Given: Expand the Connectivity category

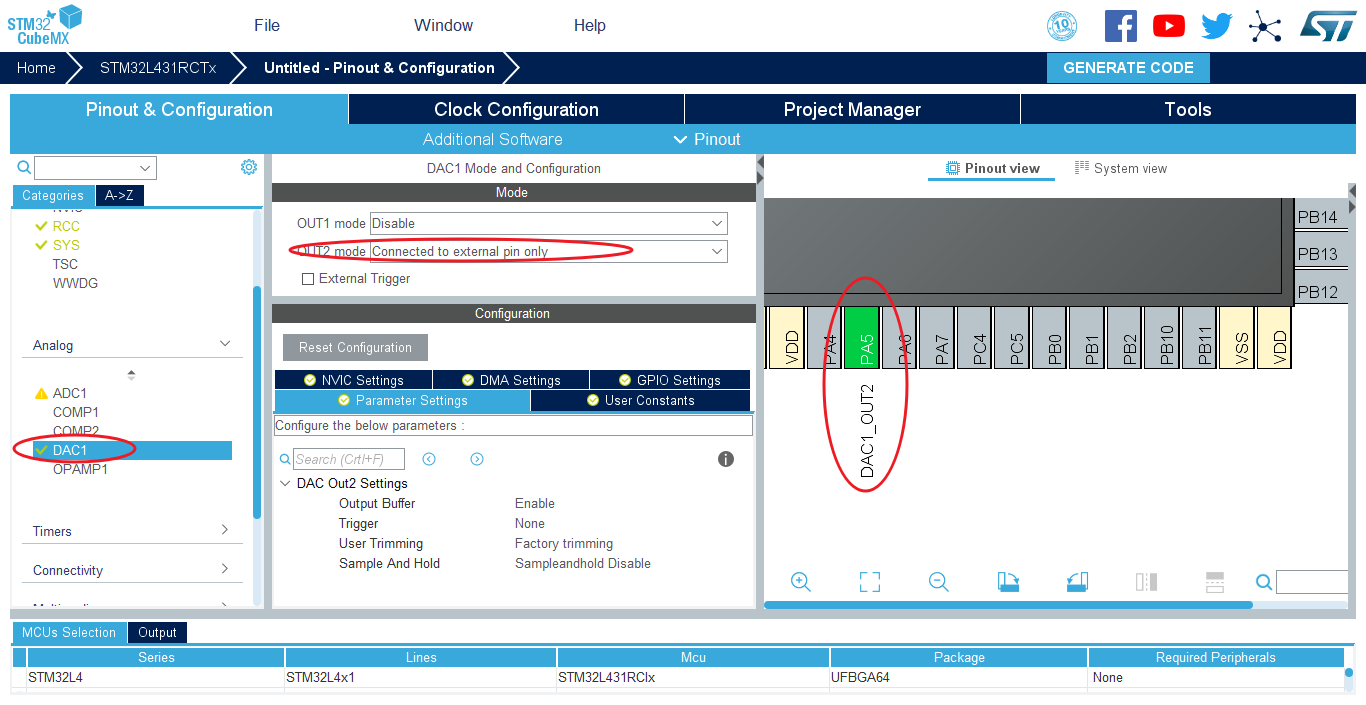Looking at the screenshot, I should pyautogui.click(x=225, y=569).
